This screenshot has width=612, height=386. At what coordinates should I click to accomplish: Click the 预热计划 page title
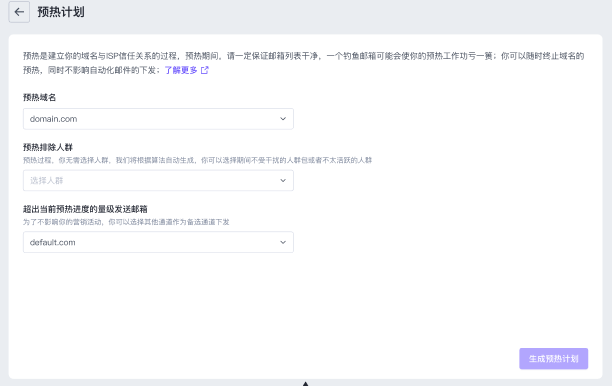point(61,12)
